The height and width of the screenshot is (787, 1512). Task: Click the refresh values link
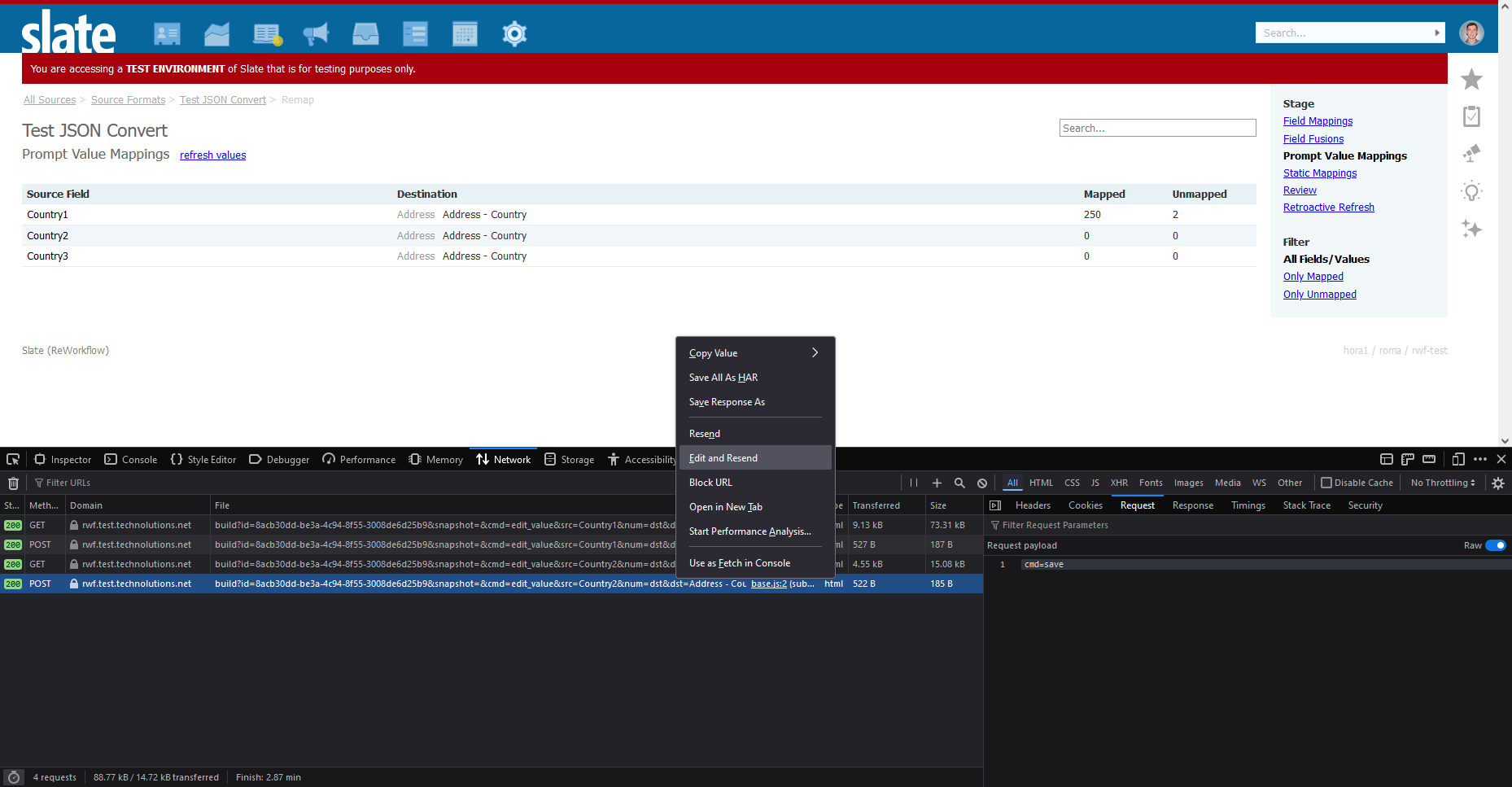click(212, 155)
